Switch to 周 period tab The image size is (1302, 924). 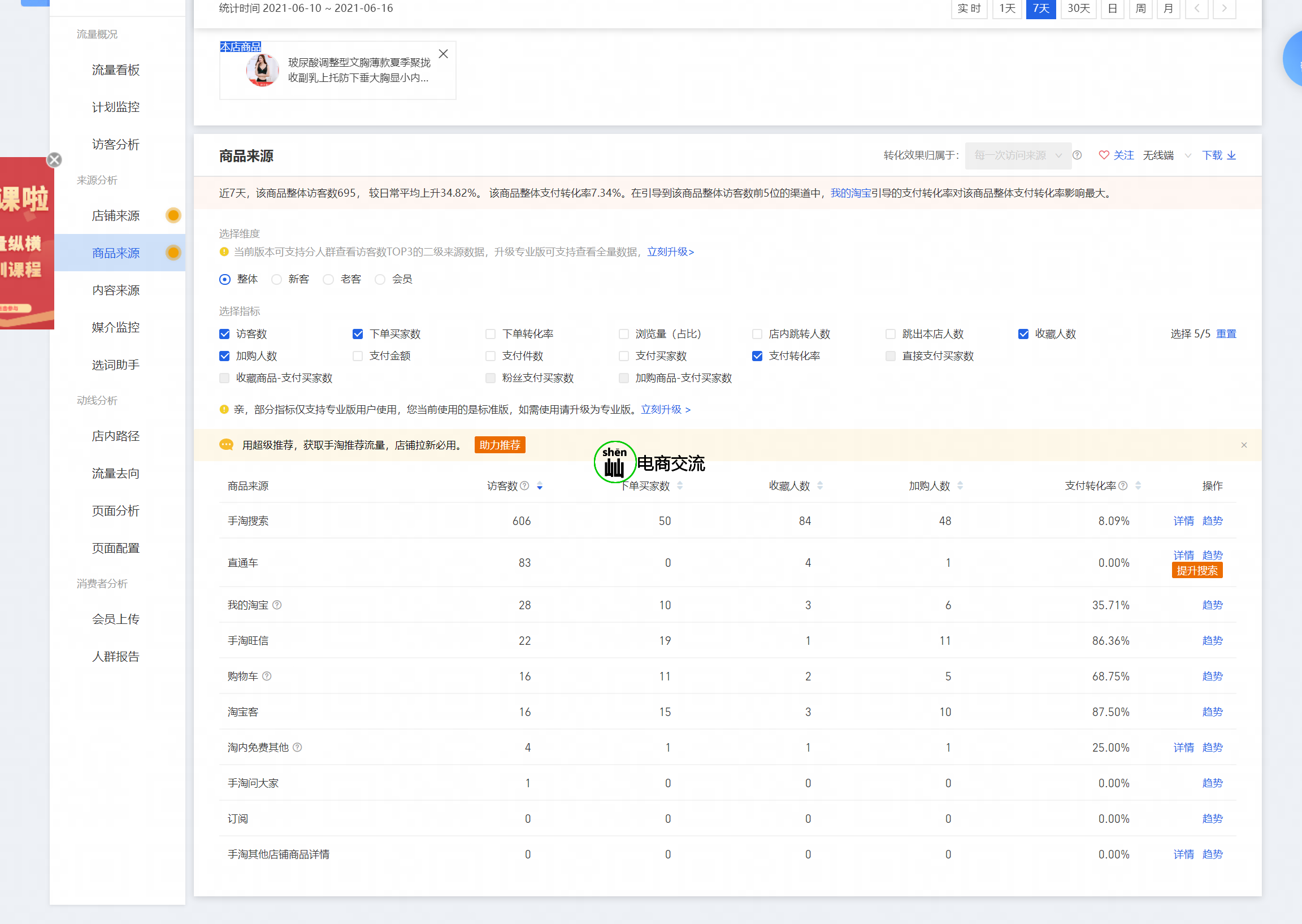click(1140, 8)
